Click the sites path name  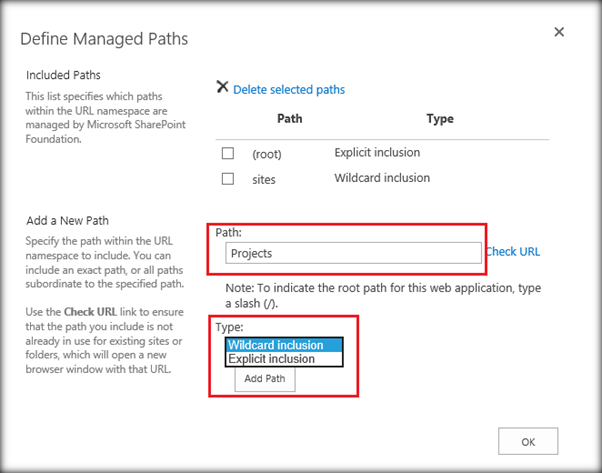(264, 179)
